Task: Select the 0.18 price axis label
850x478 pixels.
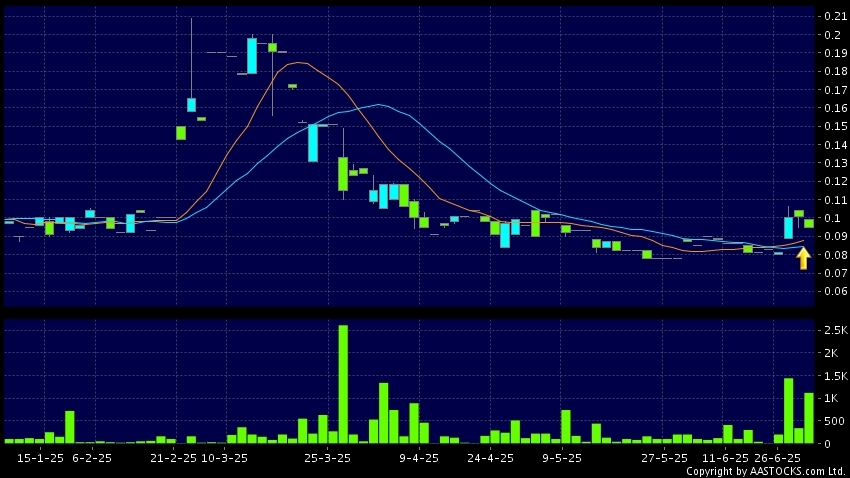Action: coord(835,71)
